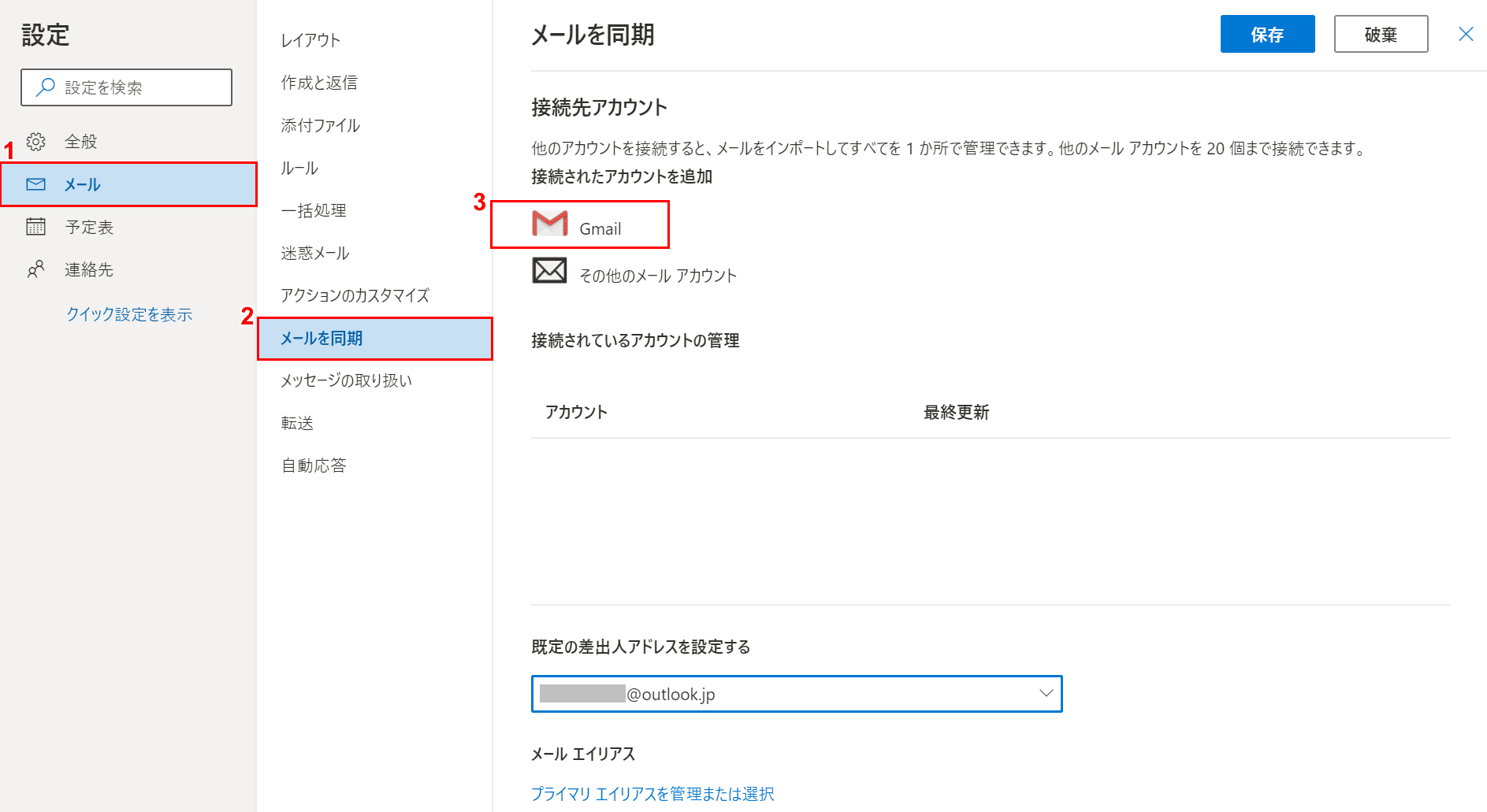Click the アカウント column header

pos(576,412)
